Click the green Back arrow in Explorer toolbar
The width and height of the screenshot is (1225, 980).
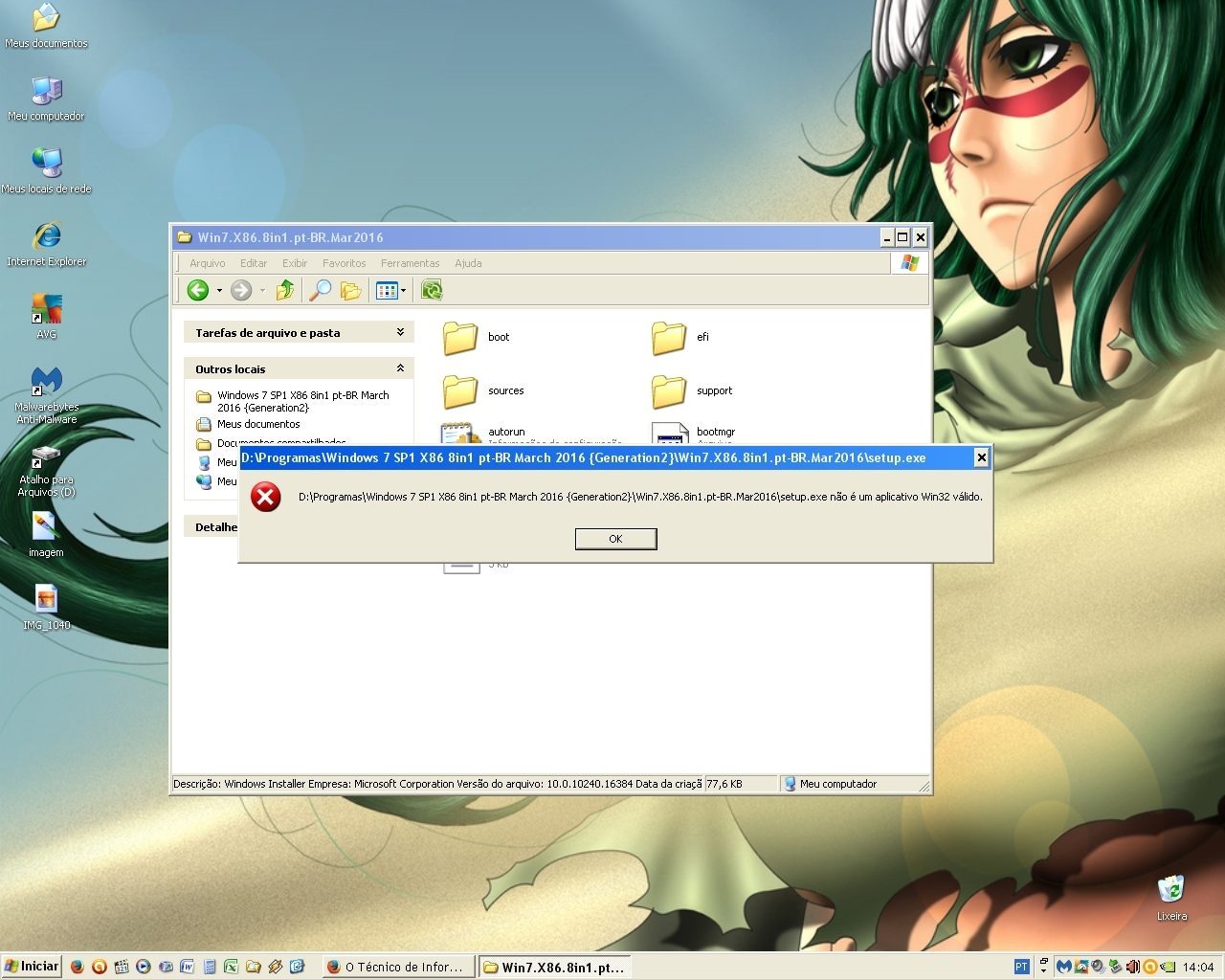(198, 290)
